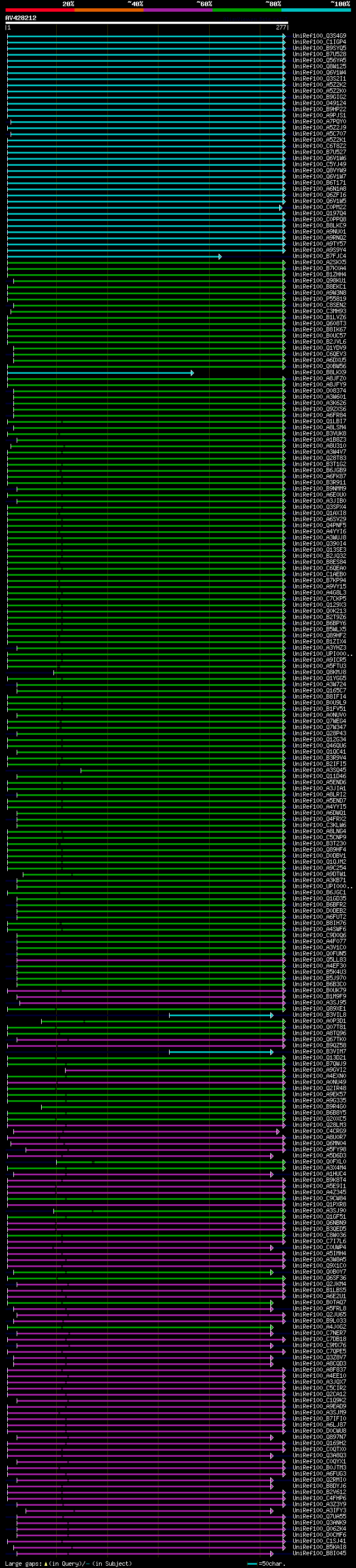This screenshot has width=356, height=1568.
Task: Select the UniRef100_C5YJ49 label
Action: 319,164
